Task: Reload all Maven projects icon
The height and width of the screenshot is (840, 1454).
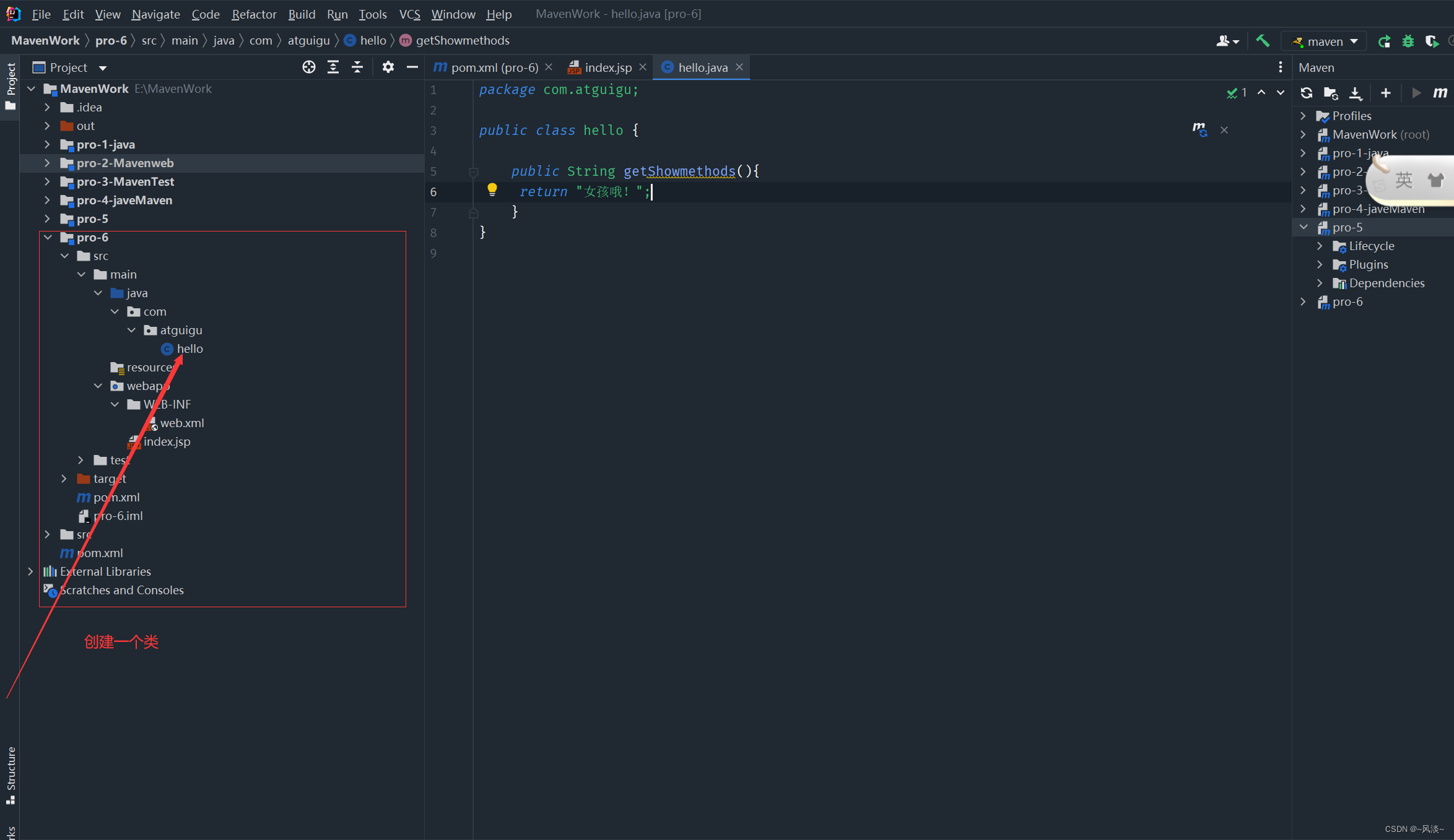Action: click(x=1306, y=93)
